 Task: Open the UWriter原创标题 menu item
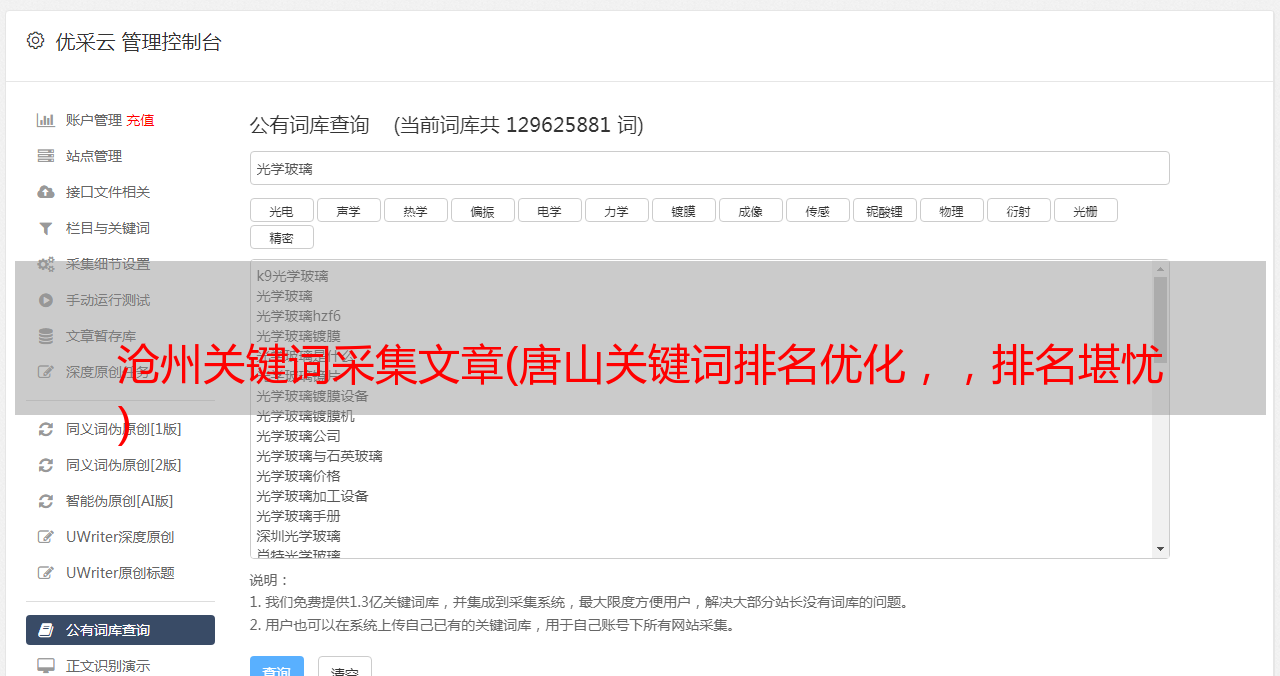(120, 573)
